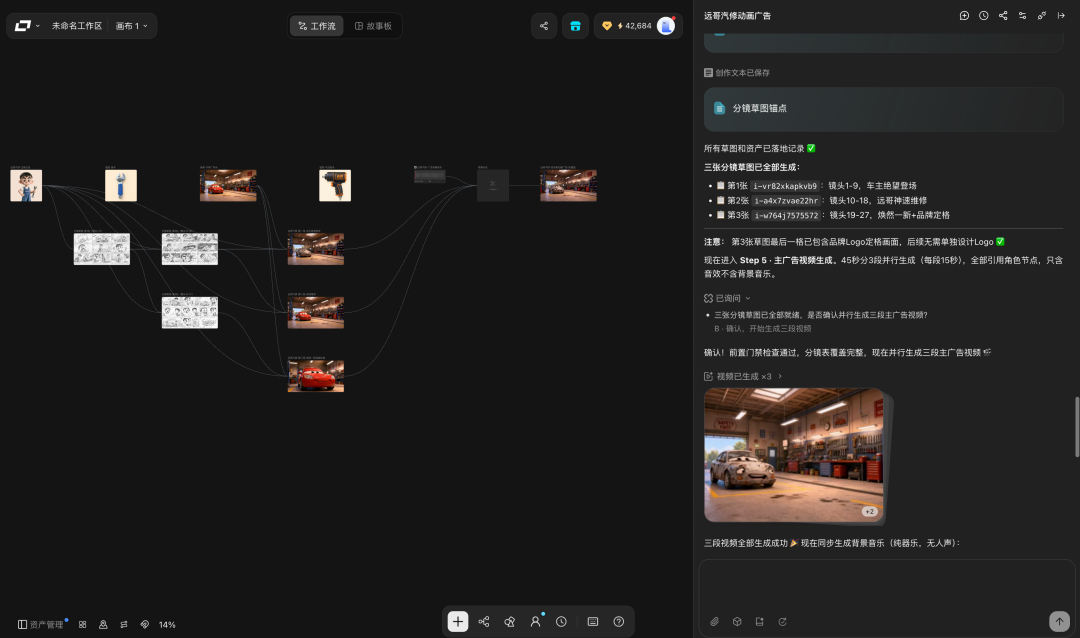Open keyboard shortcuts icon in bottom toolbar

[593, 621]
